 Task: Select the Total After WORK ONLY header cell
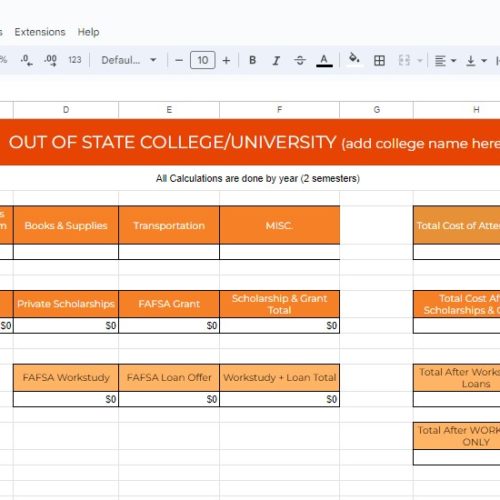(x=457, y=436)
